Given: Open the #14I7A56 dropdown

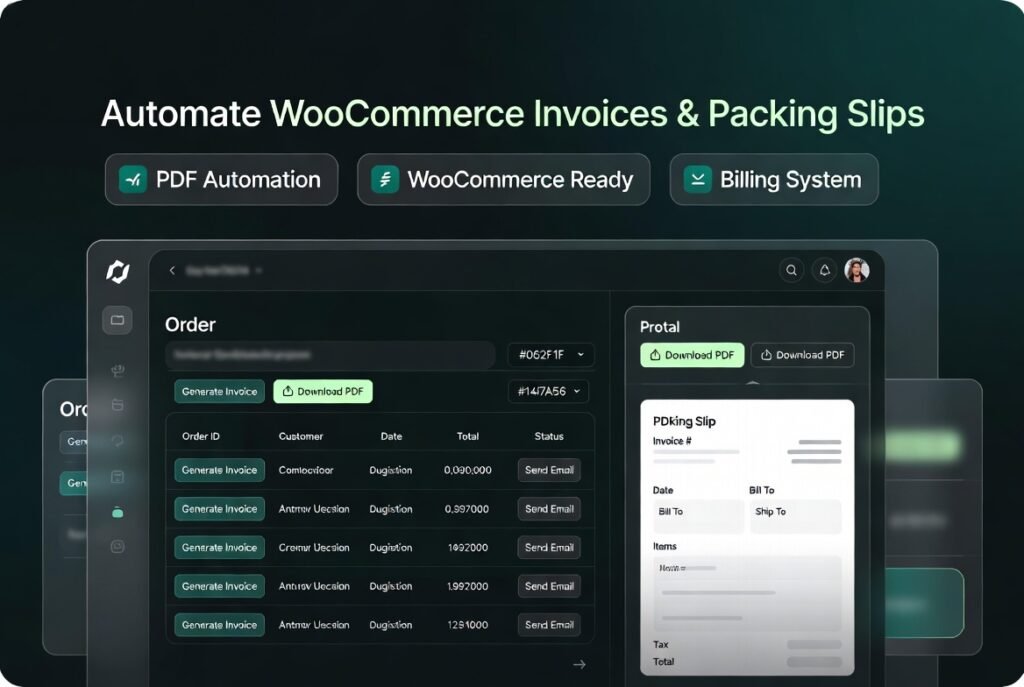Looking at the screenshot, I should click(x=549, y=391).
